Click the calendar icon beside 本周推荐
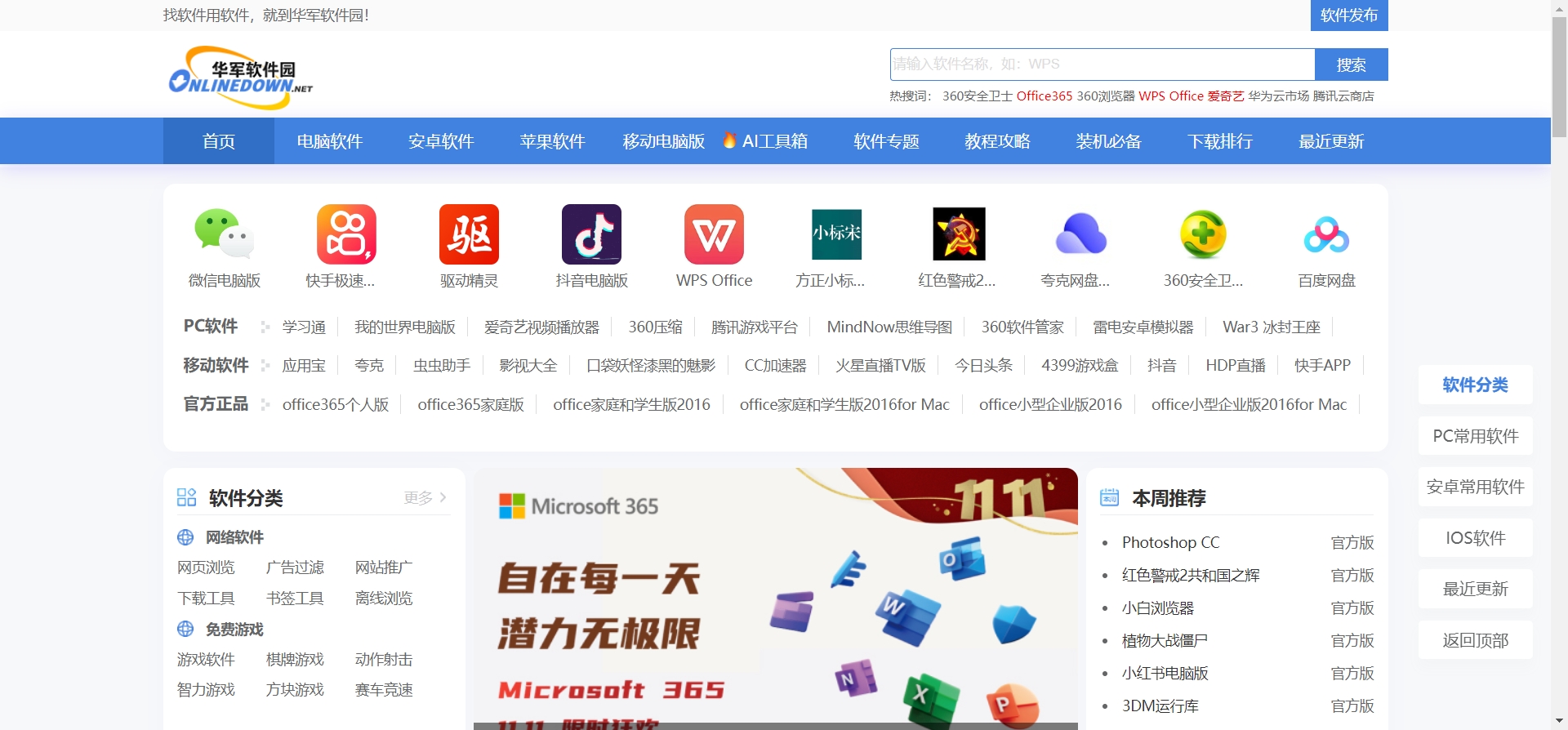This screenshot has width=1568, height=730. tap(1109, 497)
